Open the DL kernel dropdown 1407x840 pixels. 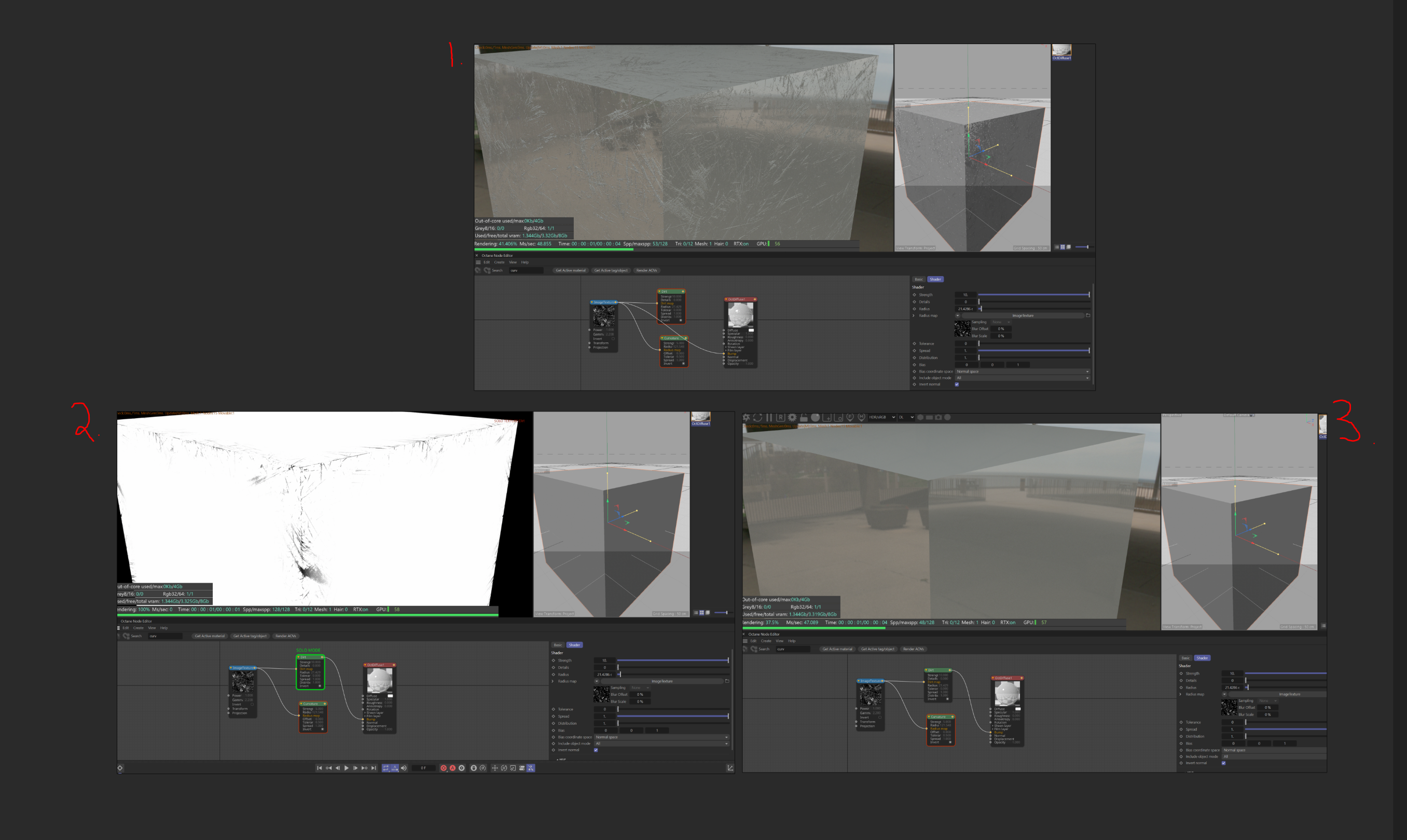(x=906, y=417)
